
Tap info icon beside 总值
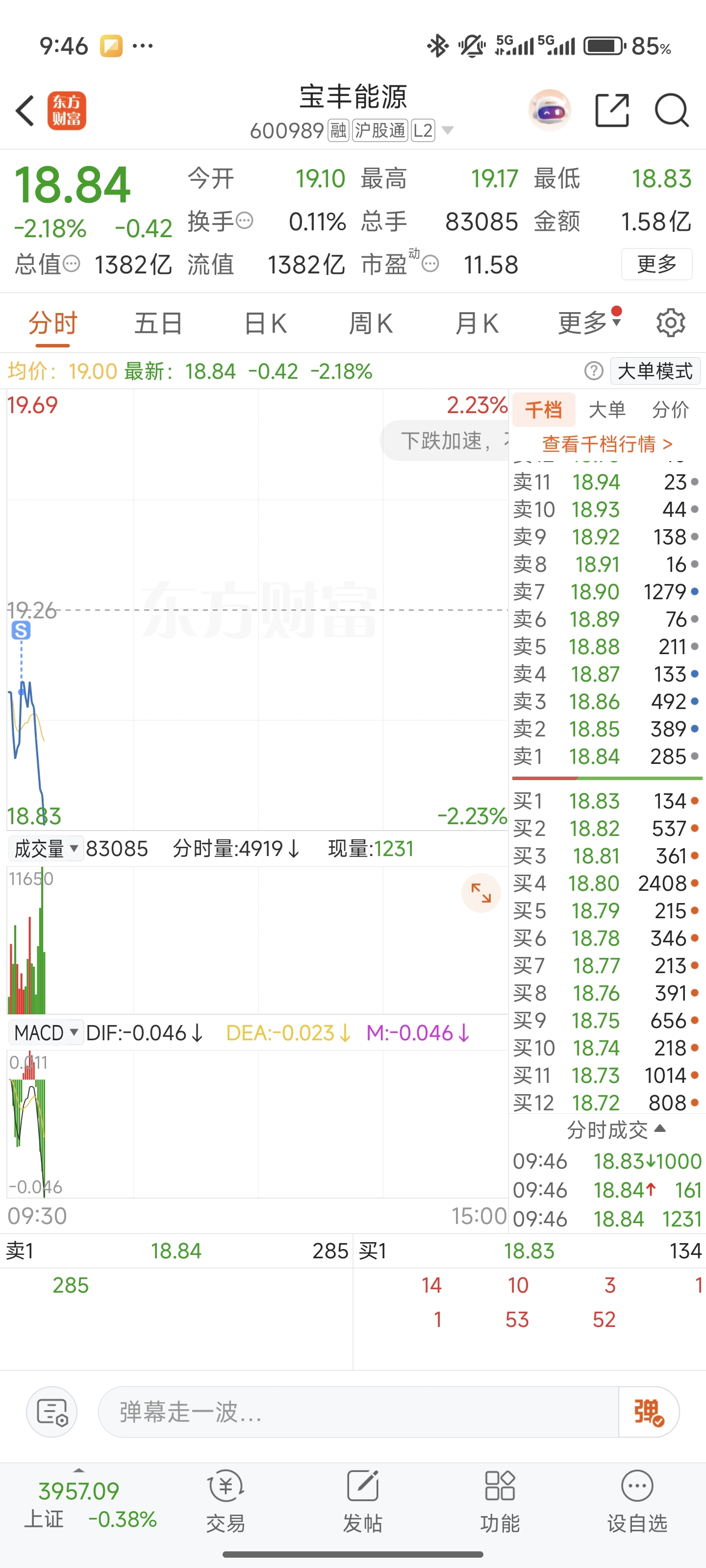[71, 264]
